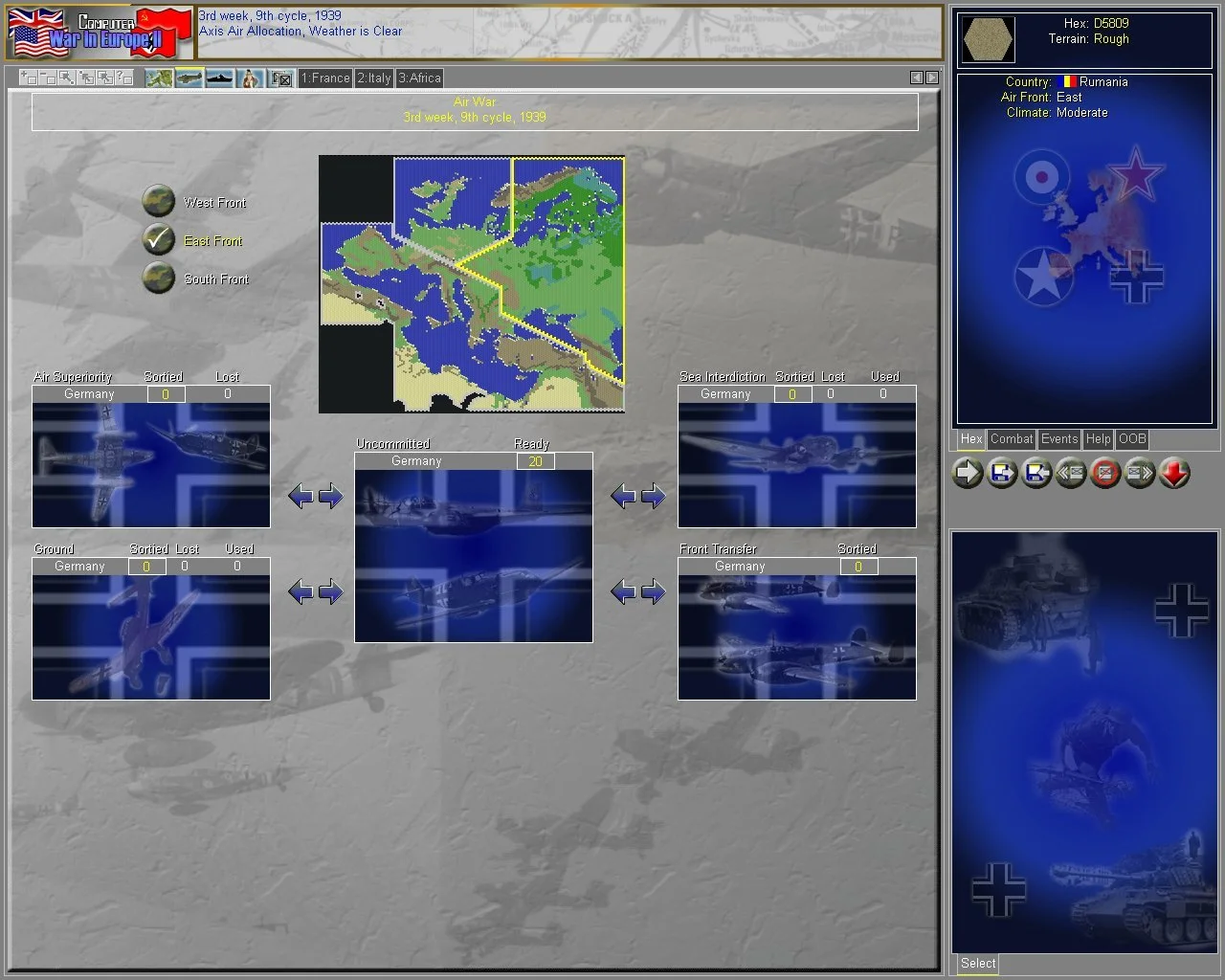Jump to the 3:Africa map bookmark
The height and width of the screenshot is (980, 1225).
(x=420, y=78)
